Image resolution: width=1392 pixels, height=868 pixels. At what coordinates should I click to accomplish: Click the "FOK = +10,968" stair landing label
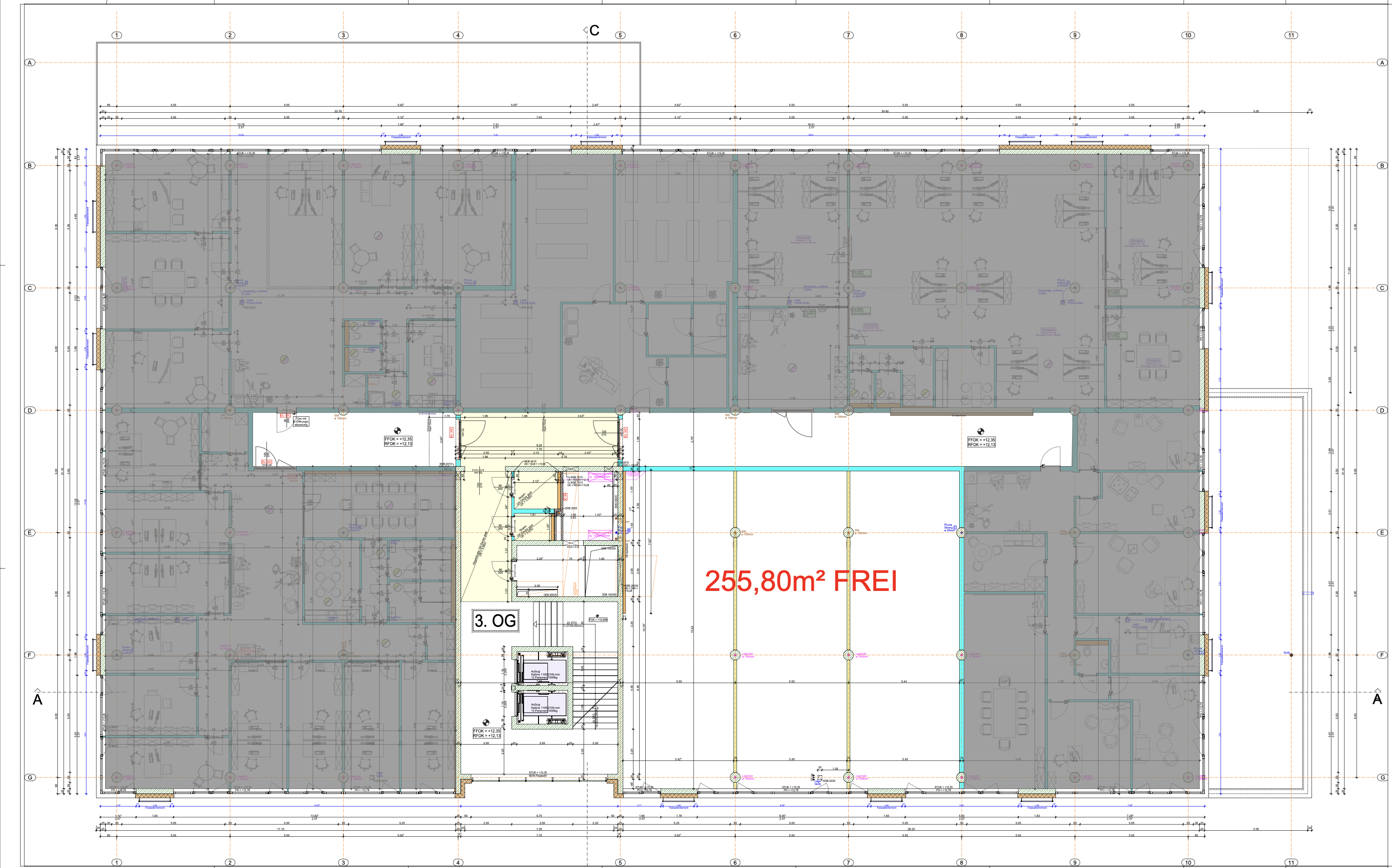[598, 620]
